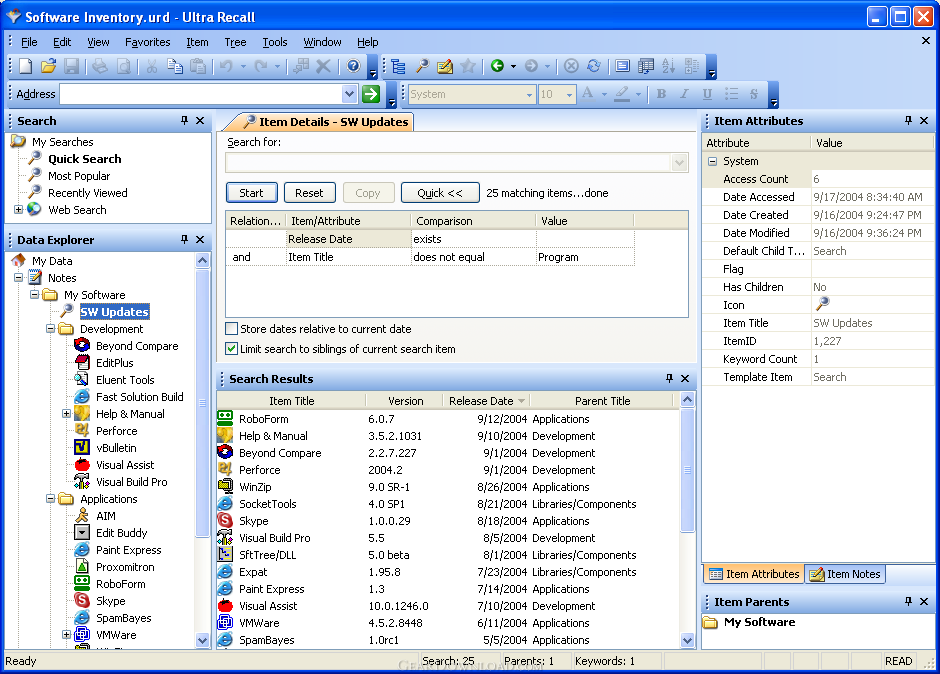
Task: Click the stop circle-X icon
Action: (571, 66)
